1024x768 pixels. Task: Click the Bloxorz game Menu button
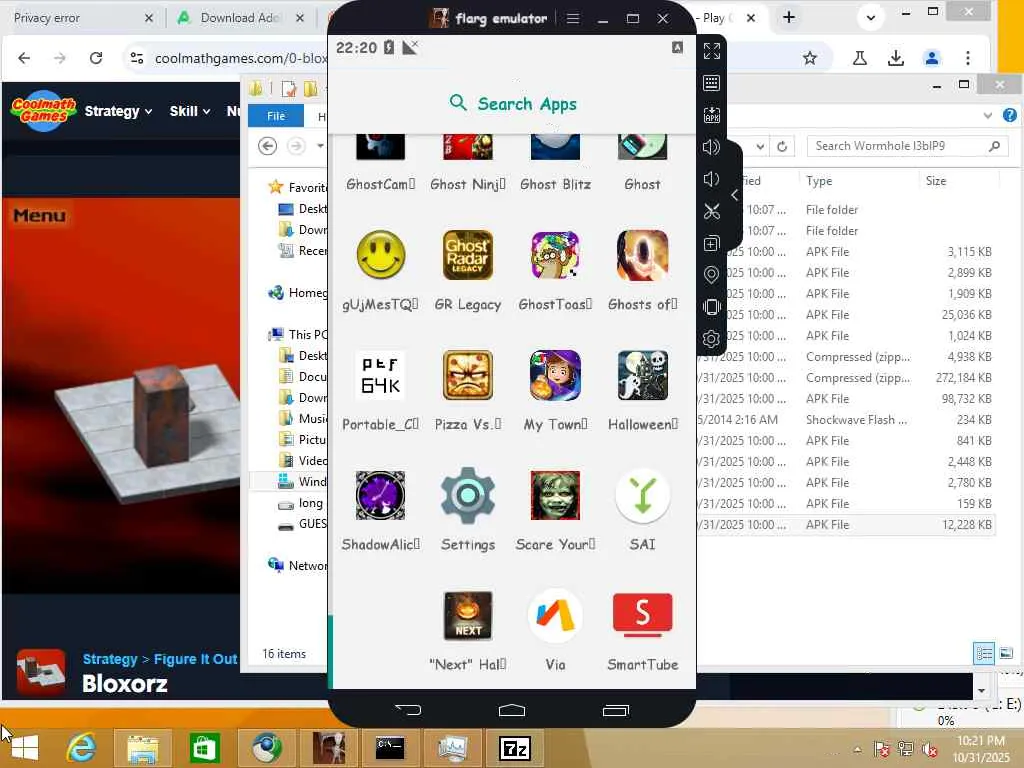pos(39,216)
